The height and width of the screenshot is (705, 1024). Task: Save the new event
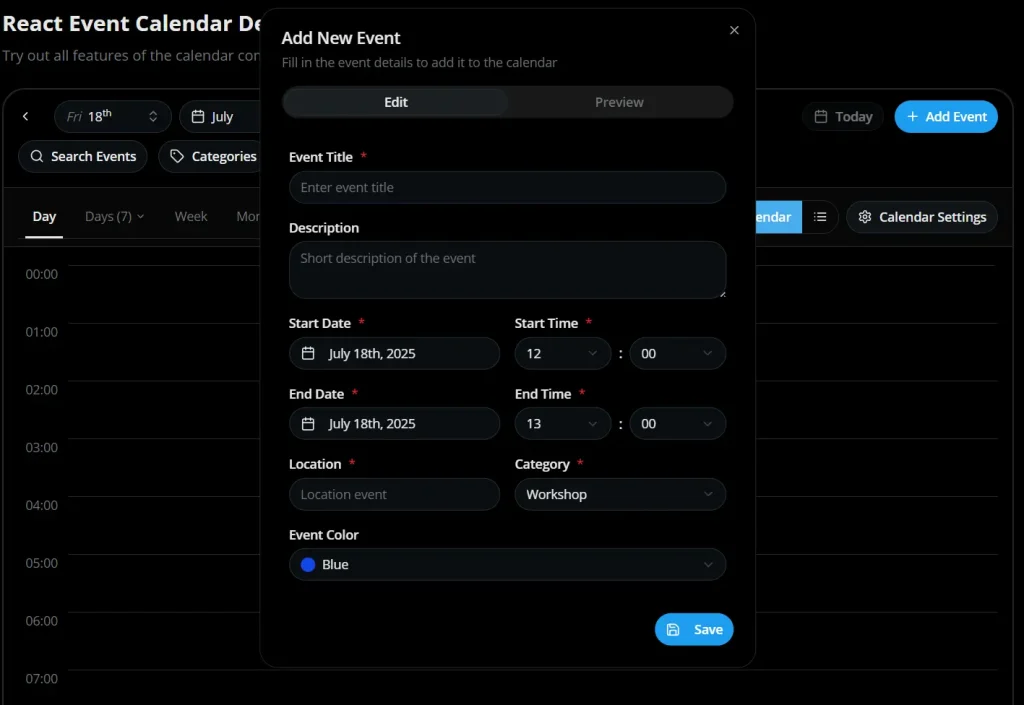coord(694,629)
